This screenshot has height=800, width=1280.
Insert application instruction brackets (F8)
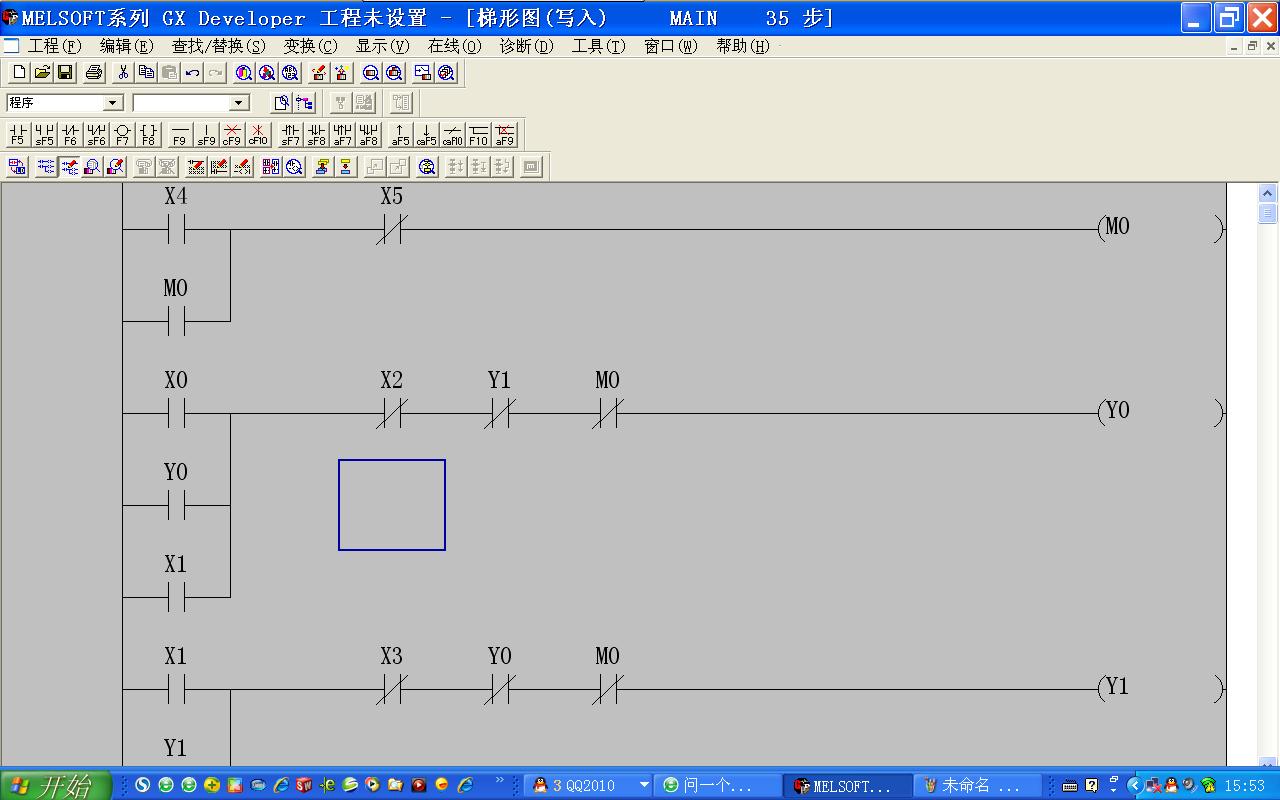148,135
